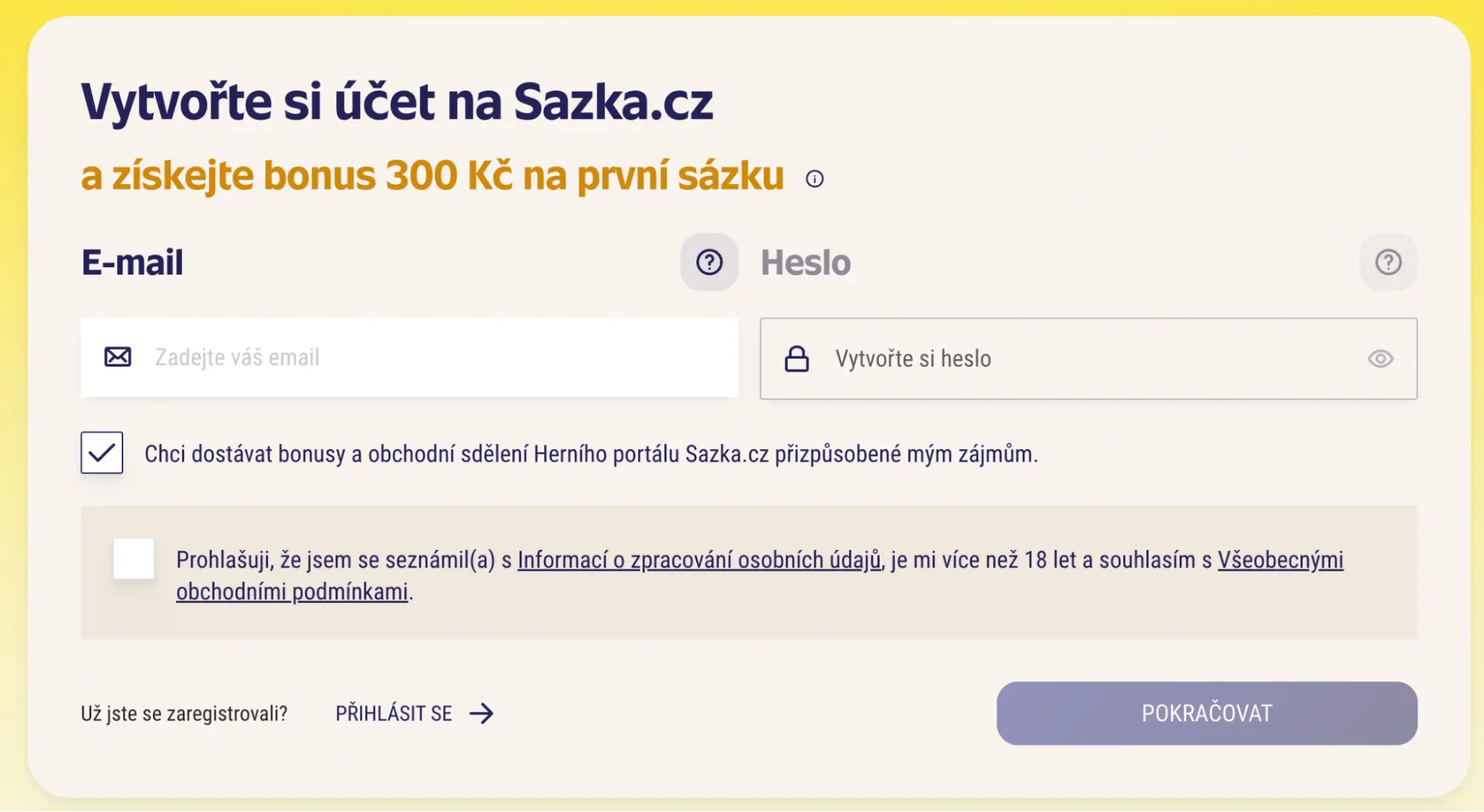Click the arrow icon next to PŘIHLÁSIT SE
The image size is (1484, 812).
tap(482, 713)
